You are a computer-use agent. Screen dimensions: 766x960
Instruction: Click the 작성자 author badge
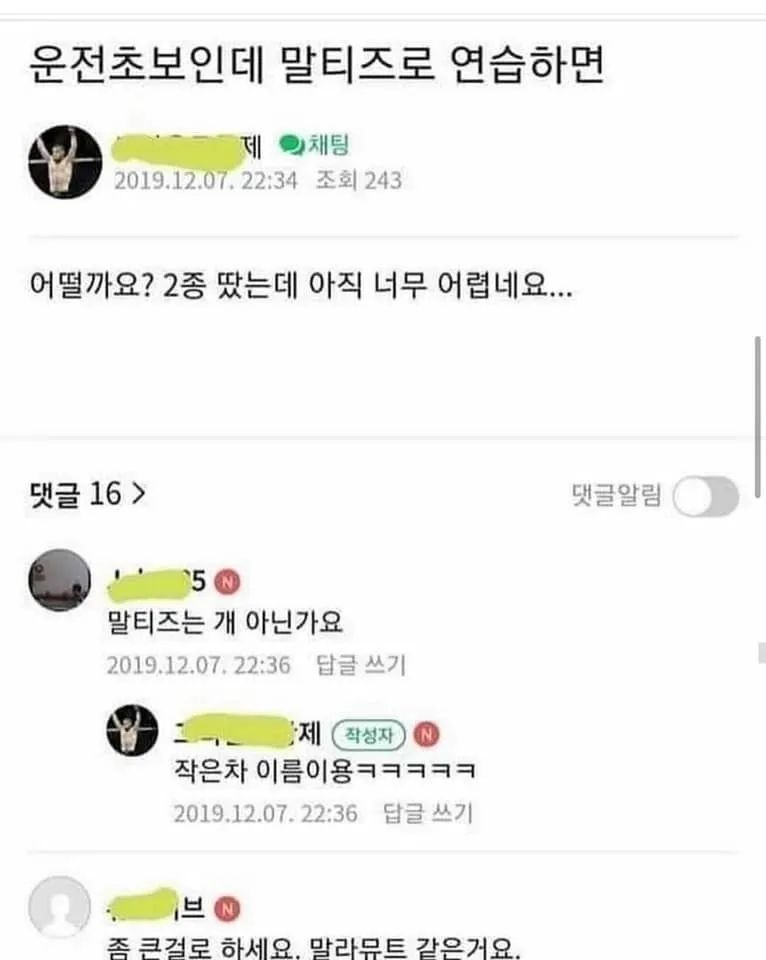369,735
